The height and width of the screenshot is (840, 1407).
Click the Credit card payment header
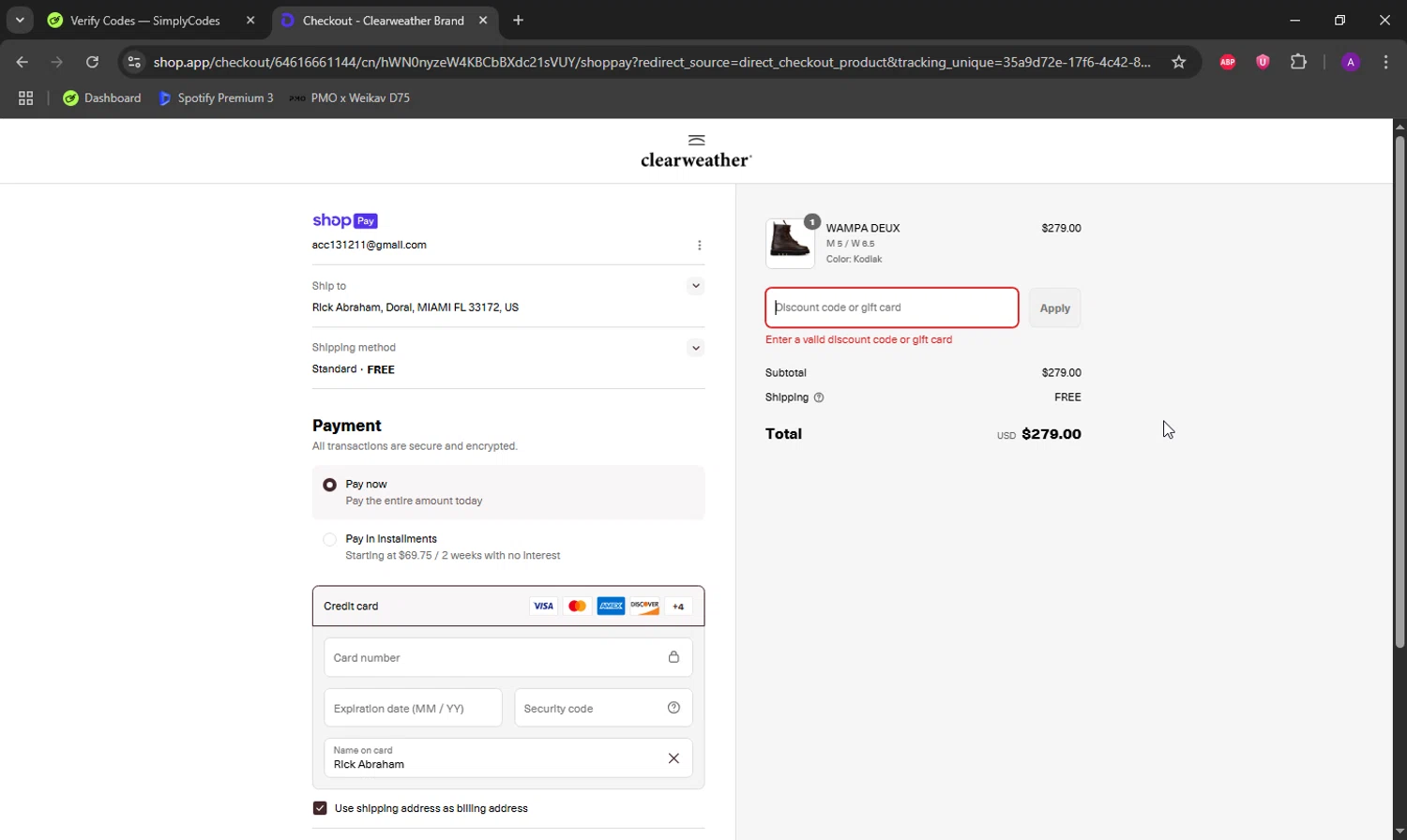[508, 607]
